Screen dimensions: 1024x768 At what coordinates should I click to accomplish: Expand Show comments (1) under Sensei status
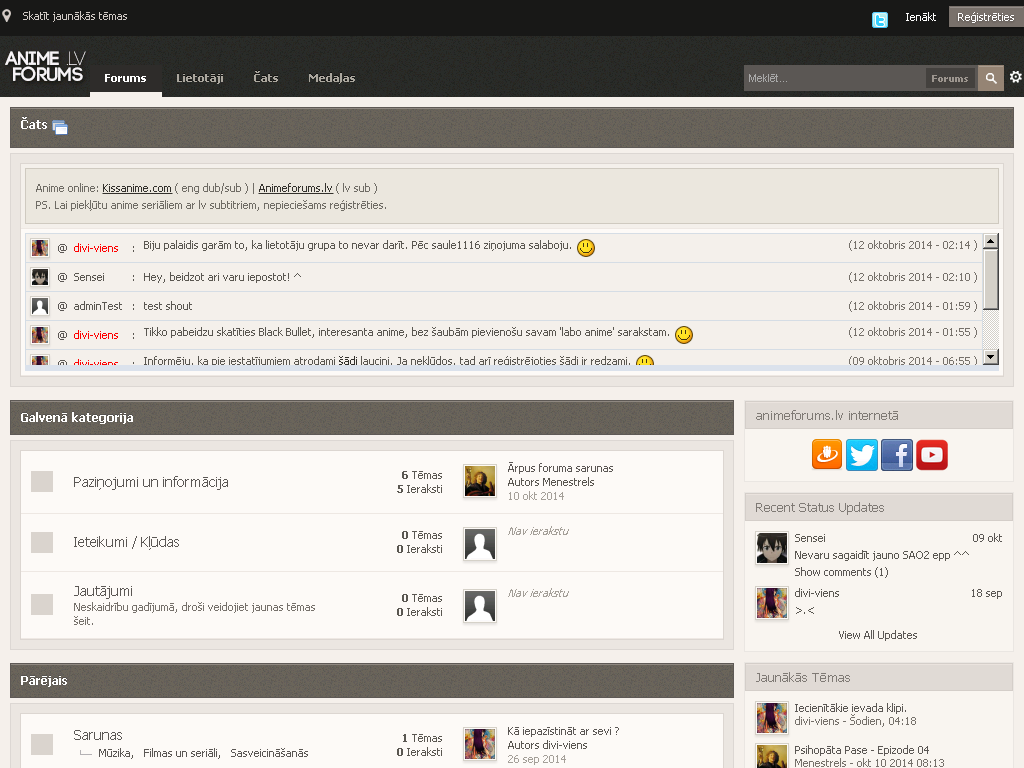[x=840, y=572]
